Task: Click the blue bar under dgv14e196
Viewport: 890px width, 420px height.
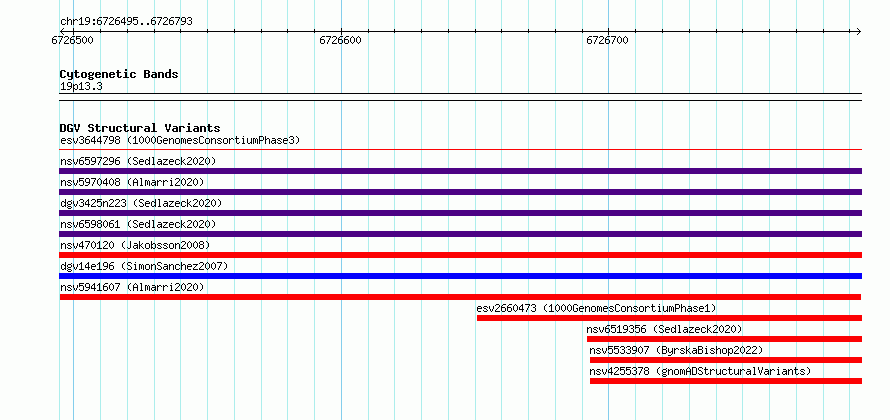Action: [x=461, y=276]
